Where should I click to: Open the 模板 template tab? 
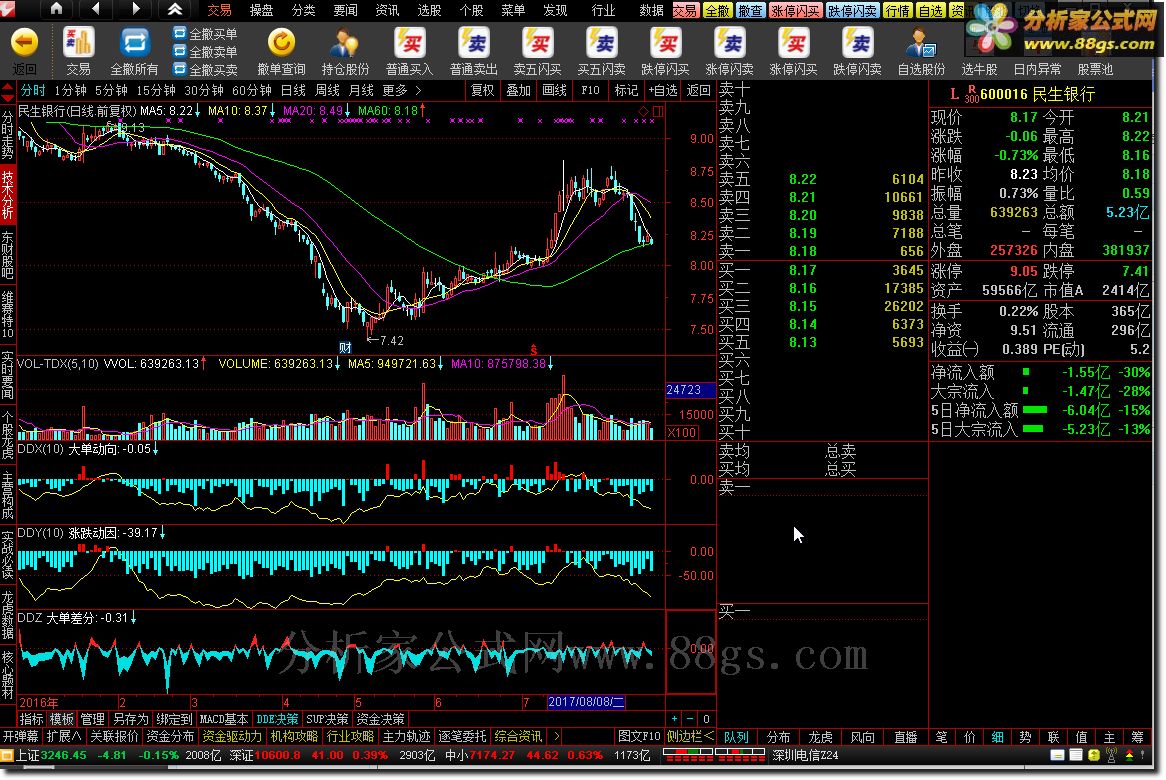point(62,719)
